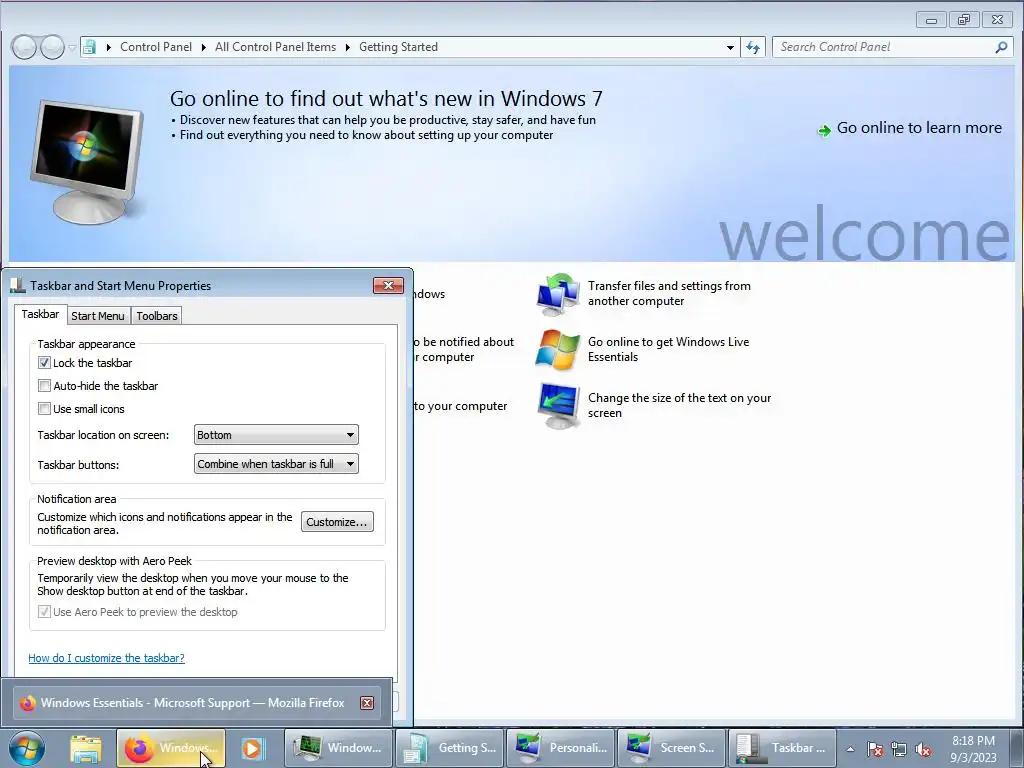Image resolution: width=1024 pixels, height=768 pixels.
Task: Open the 'Window...' monitor taskbar item
Action: click(x=338, y=748)
